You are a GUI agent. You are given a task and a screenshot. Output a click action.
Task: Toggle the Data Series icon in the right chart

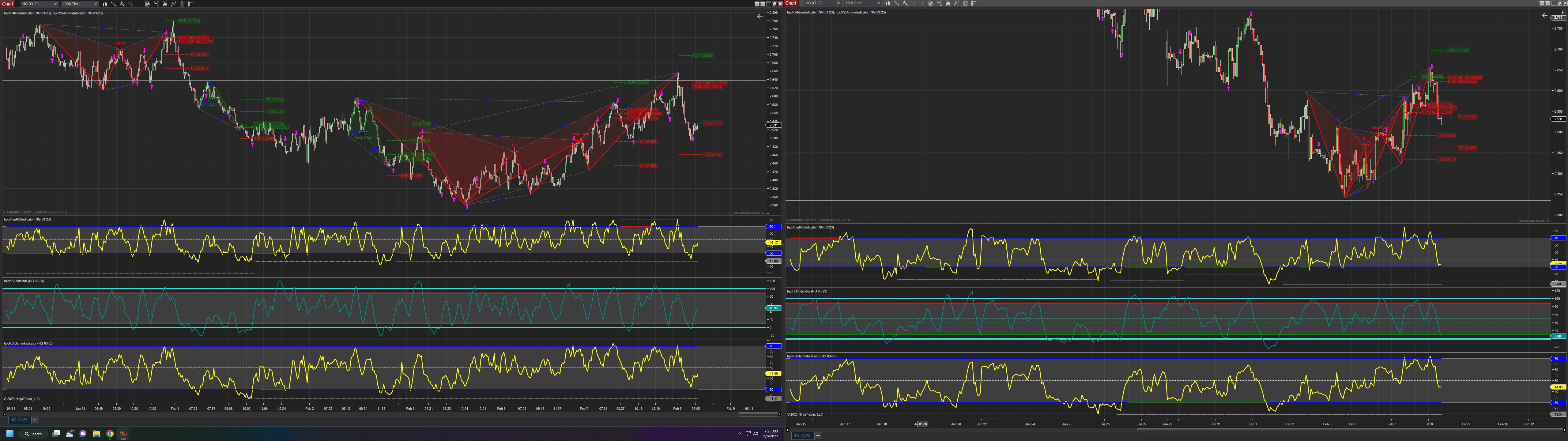[x=948, y=3]
